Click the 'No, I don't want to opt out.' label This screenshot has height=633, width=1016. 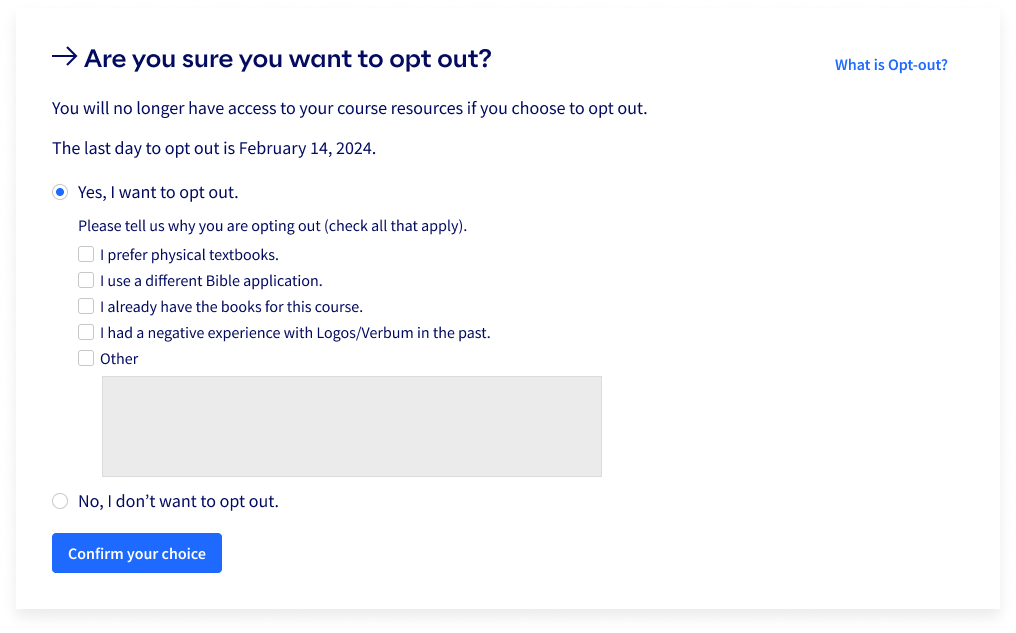178,501
